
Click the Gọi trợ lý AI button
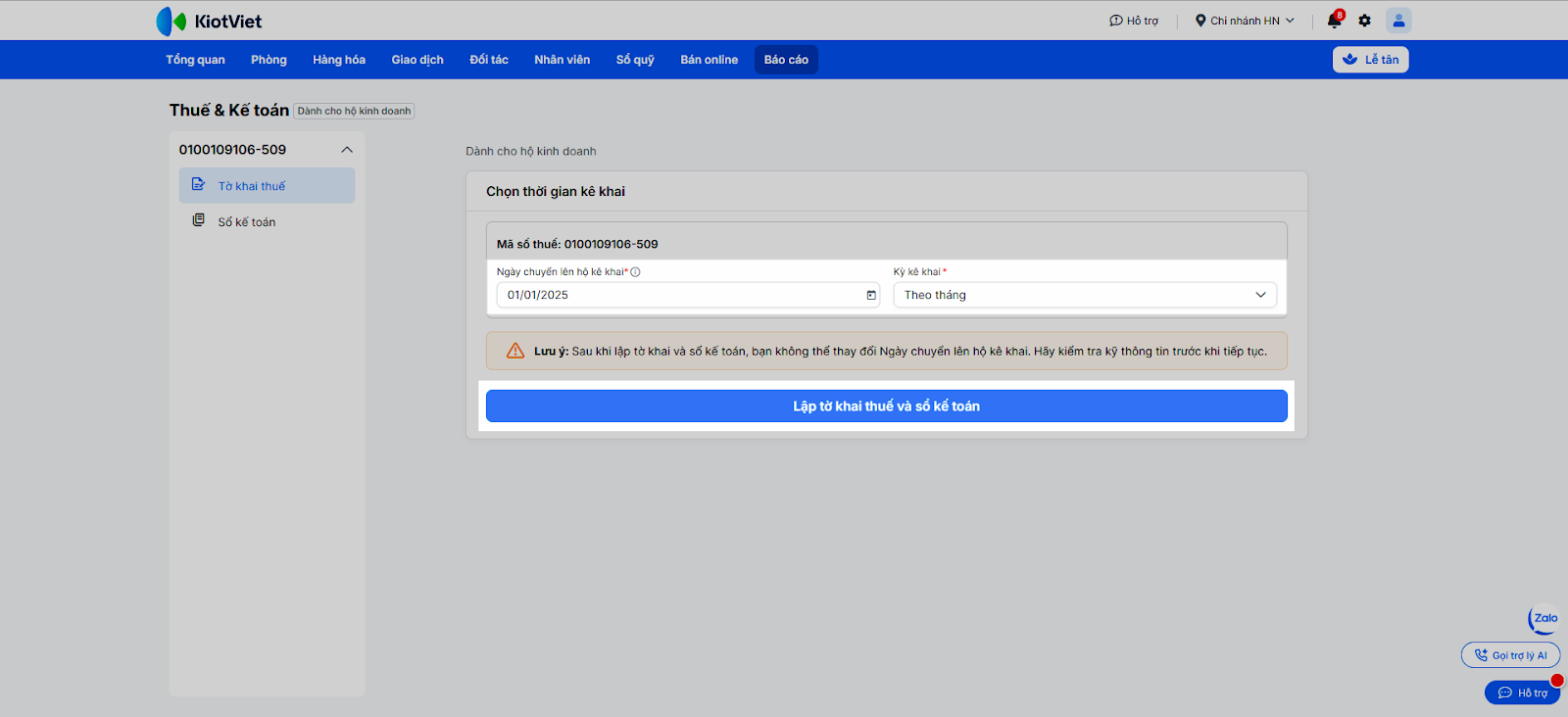click(1510, 655)
